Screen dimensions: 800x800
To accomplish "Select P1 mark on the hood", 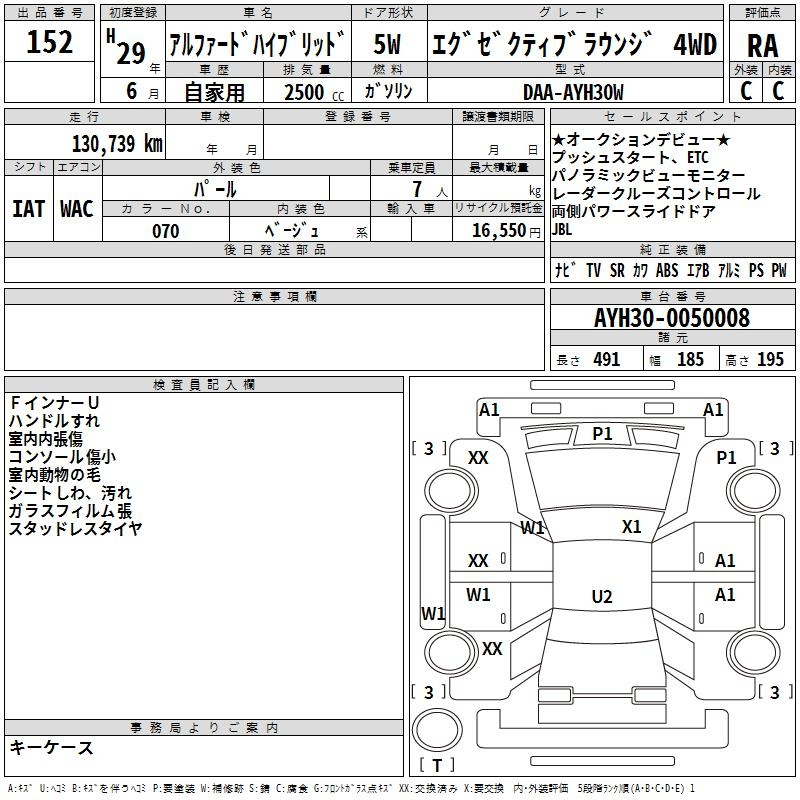I will 602,434.
